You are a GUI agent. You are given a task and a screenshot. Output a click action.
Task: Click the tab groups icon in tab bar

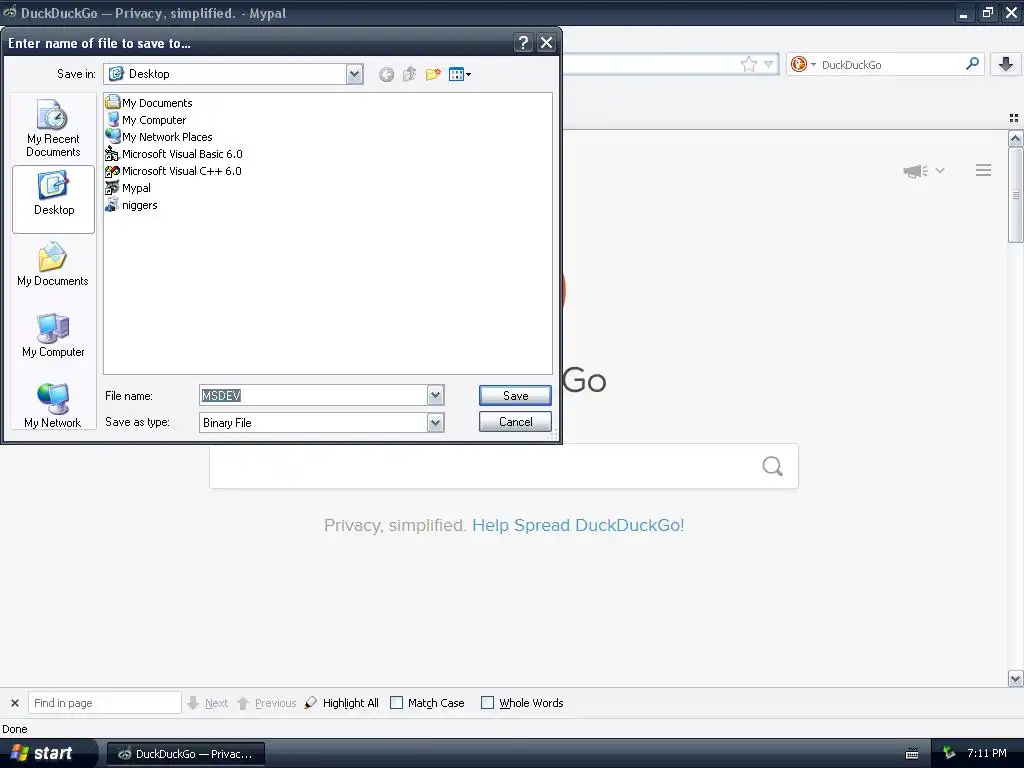pos(1014,118)
